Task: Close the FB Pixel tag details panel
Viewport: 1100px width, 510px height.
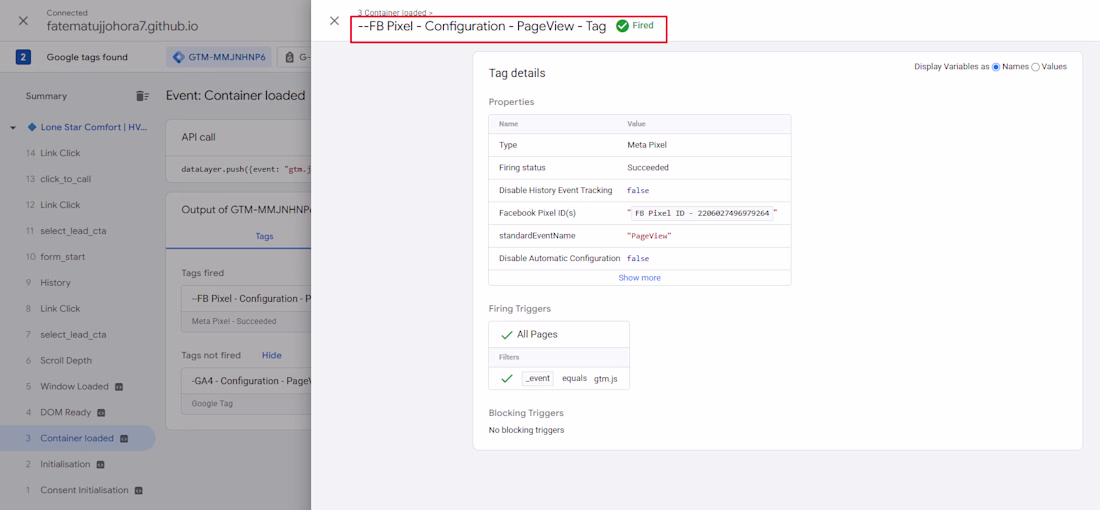Action: click(x=335, y=20)
